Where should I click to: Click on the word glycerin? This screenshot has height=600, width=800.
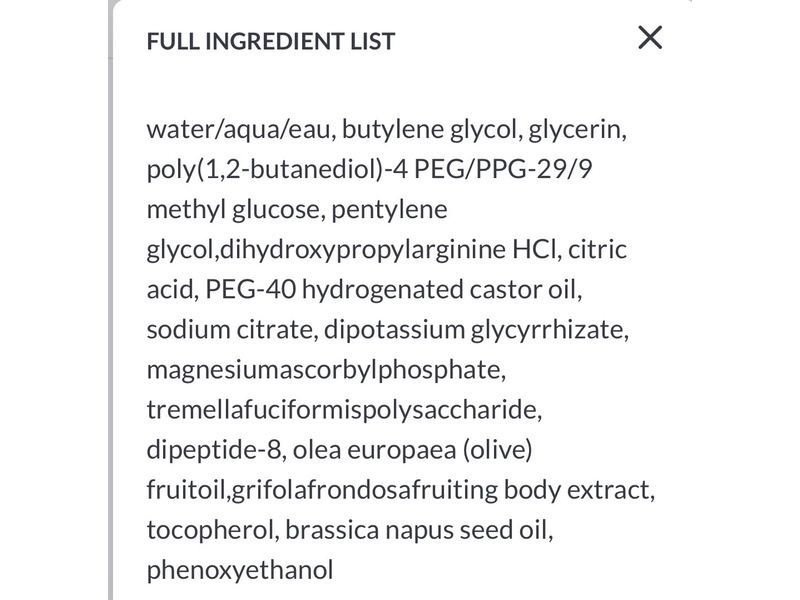(584, 128)
